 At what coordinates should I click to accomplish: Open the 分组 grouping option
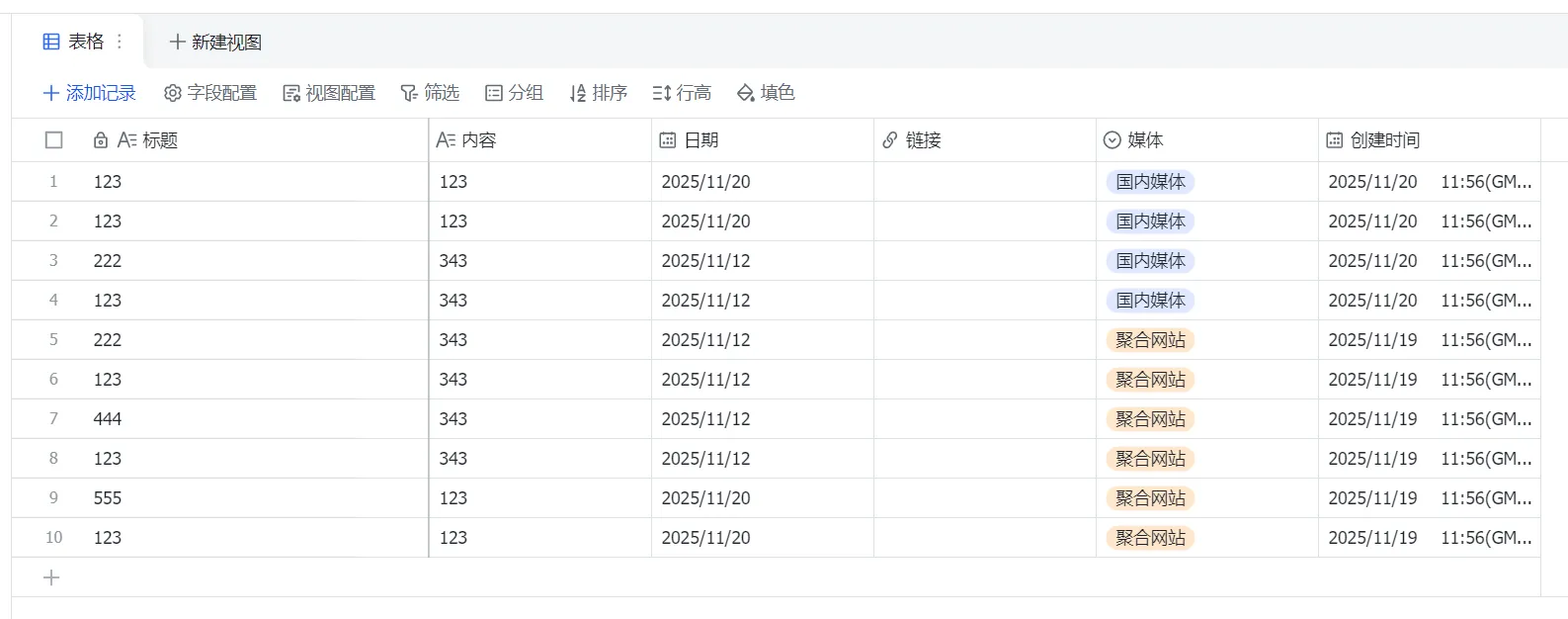coord(514,93)
